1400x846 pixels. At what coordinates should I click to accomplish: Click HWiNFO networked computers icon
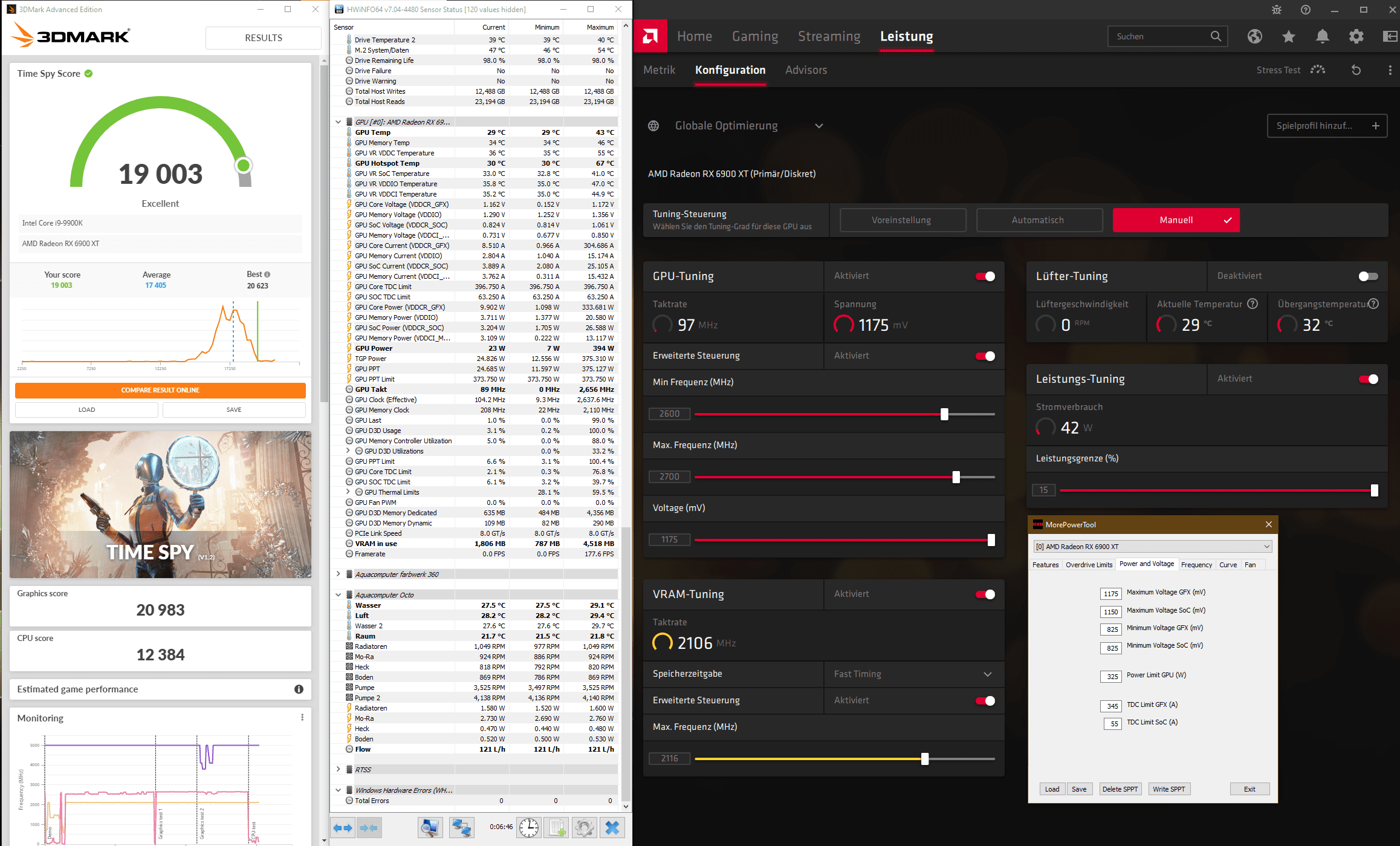462,827
